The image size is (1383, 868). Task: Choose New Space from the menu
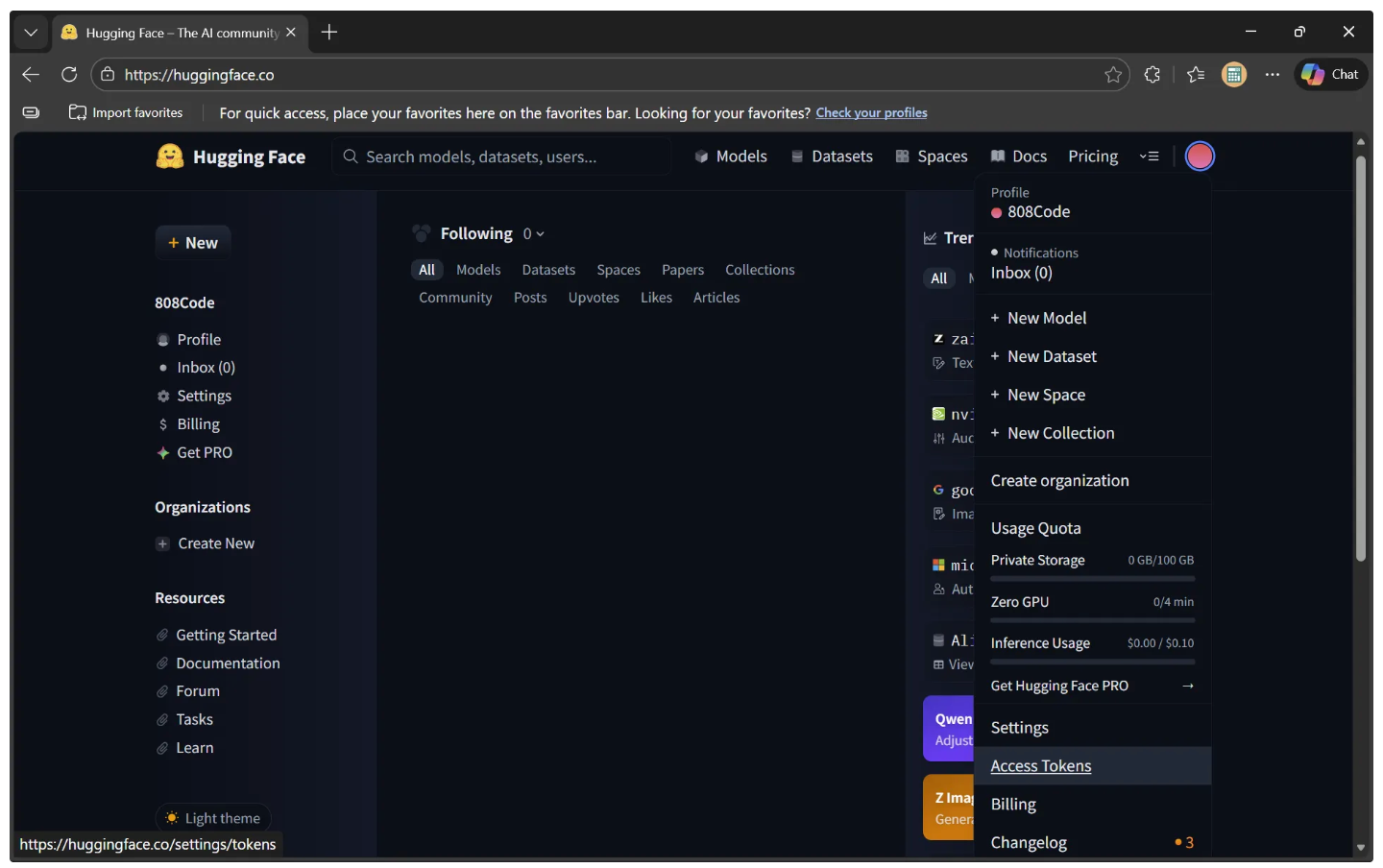point(1092,395)
